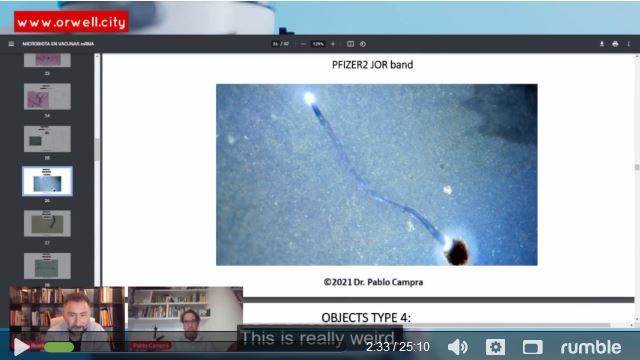Click the Pablo Campra webcam feed
Viewport: 640px width, 360px height.
(185, 319)
